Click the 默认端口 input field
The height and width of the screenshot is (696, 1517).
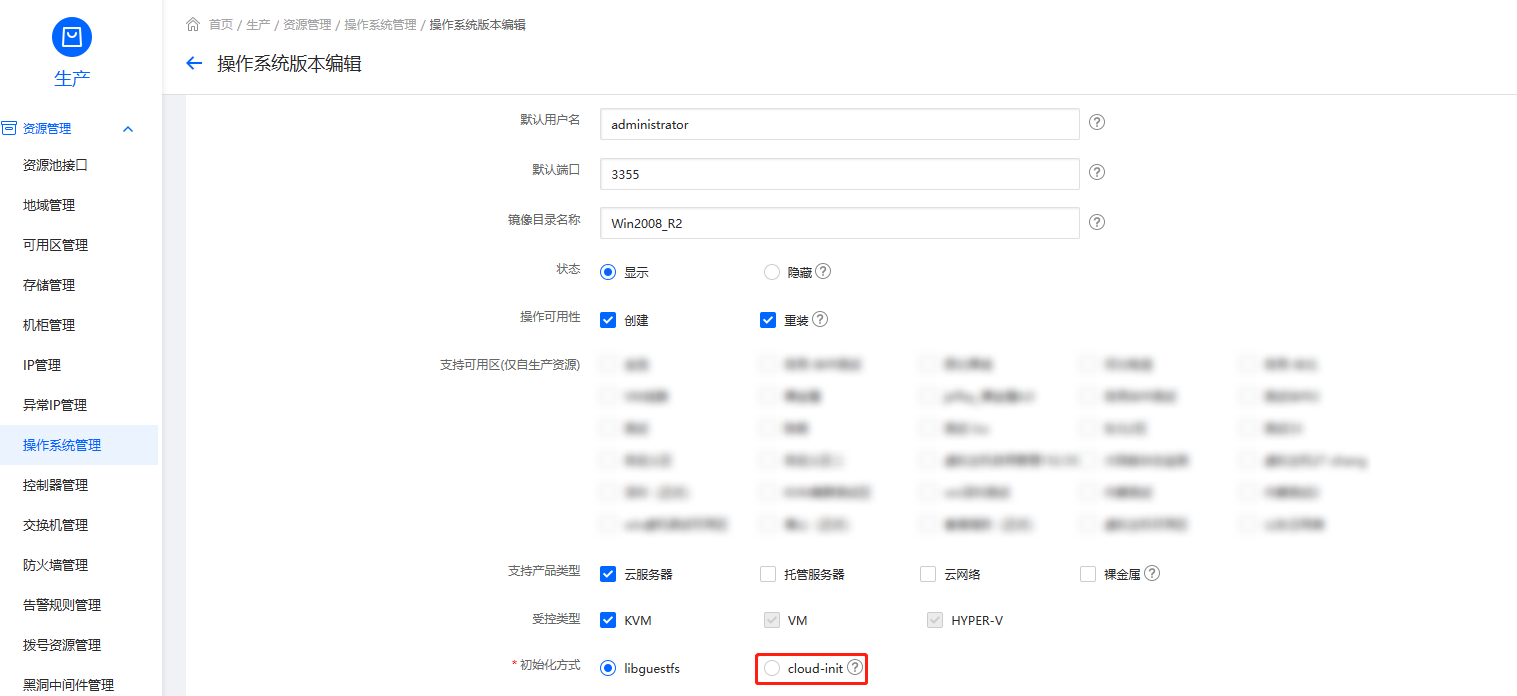839,174
